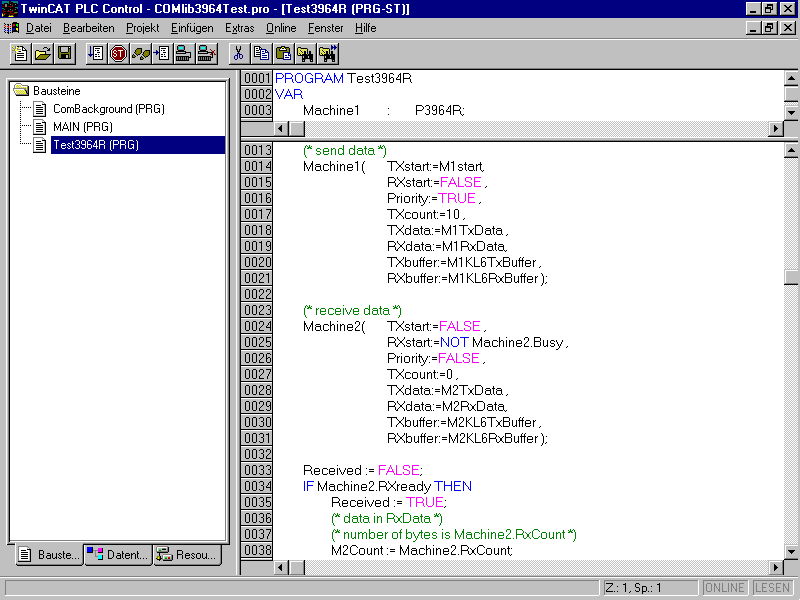Cut selected code with the scissors icon

click(239, 52)
